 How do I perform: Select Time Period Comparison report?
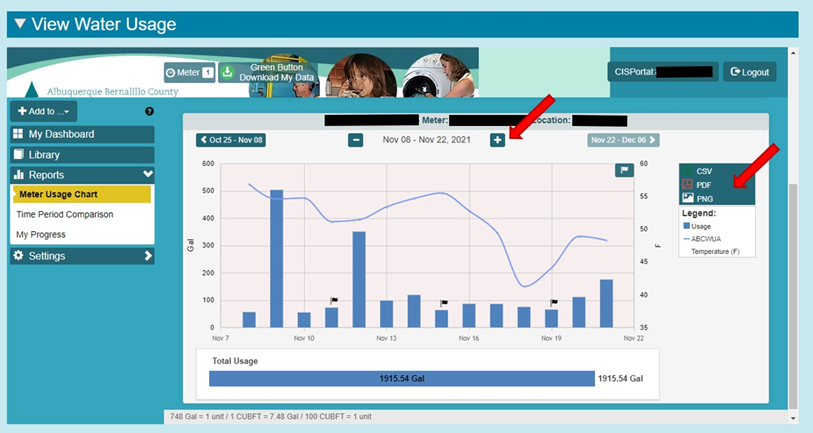point(64,214)
